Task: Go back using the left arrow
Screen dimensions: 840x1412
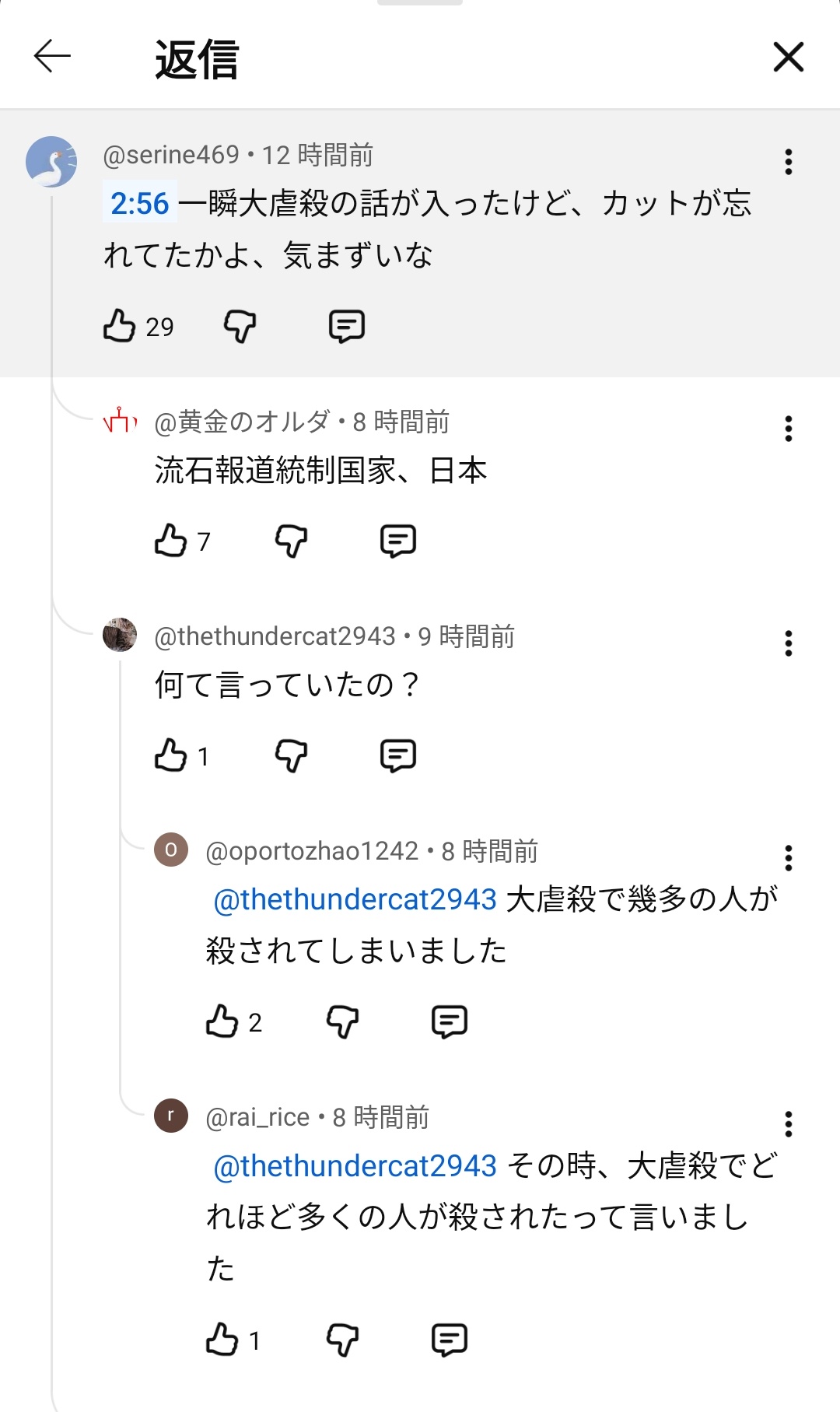Action: [x=52, y=57]
